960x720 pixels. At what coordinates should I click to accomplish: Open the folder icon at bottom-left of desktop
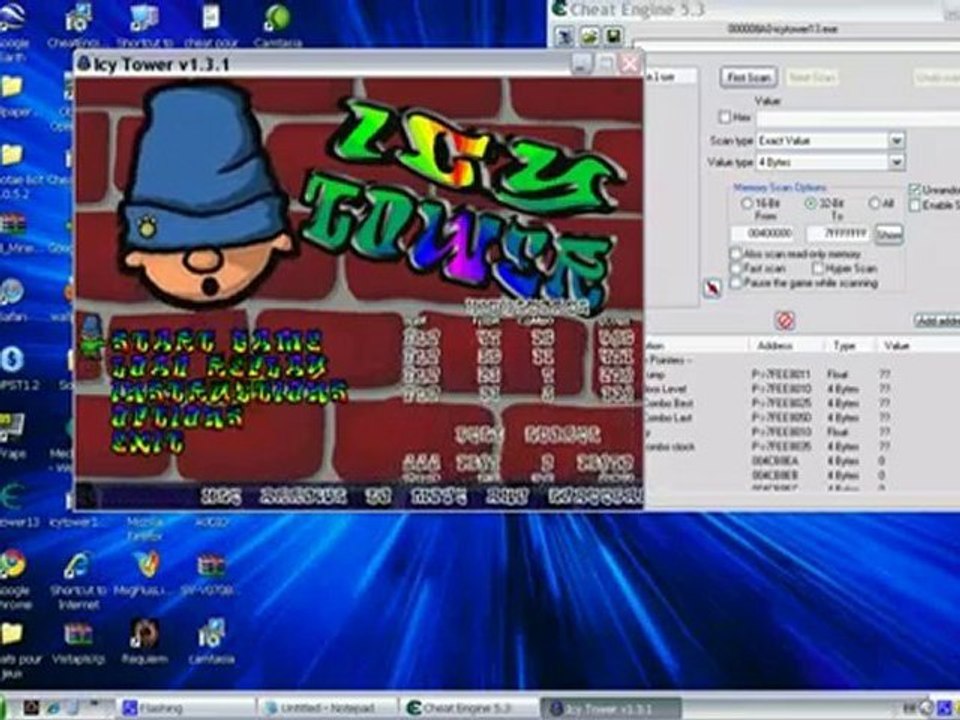(x=11, y=634)
